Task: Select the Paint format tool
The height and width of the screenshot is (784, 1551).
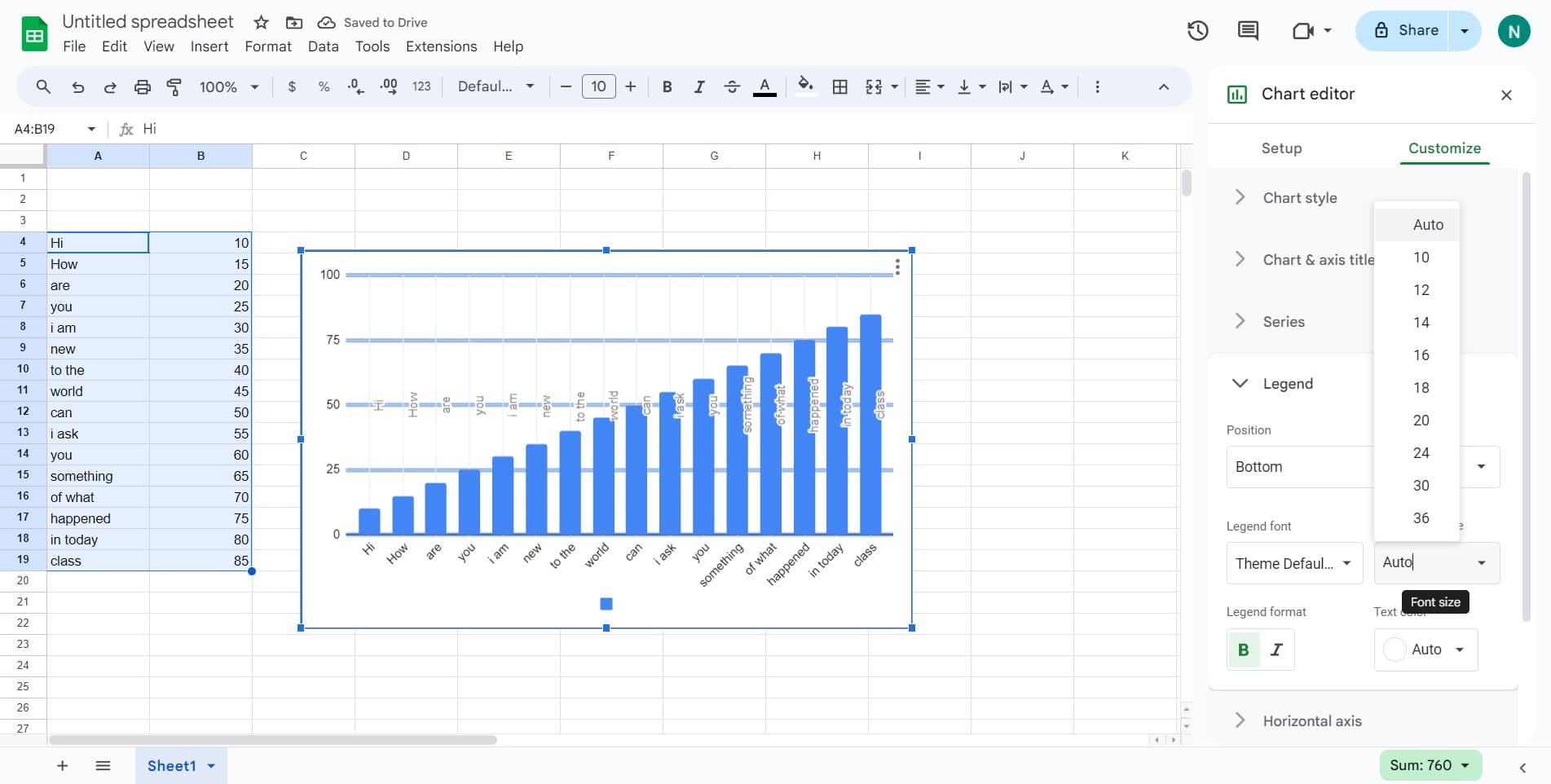Action: (x=174, y=86)
